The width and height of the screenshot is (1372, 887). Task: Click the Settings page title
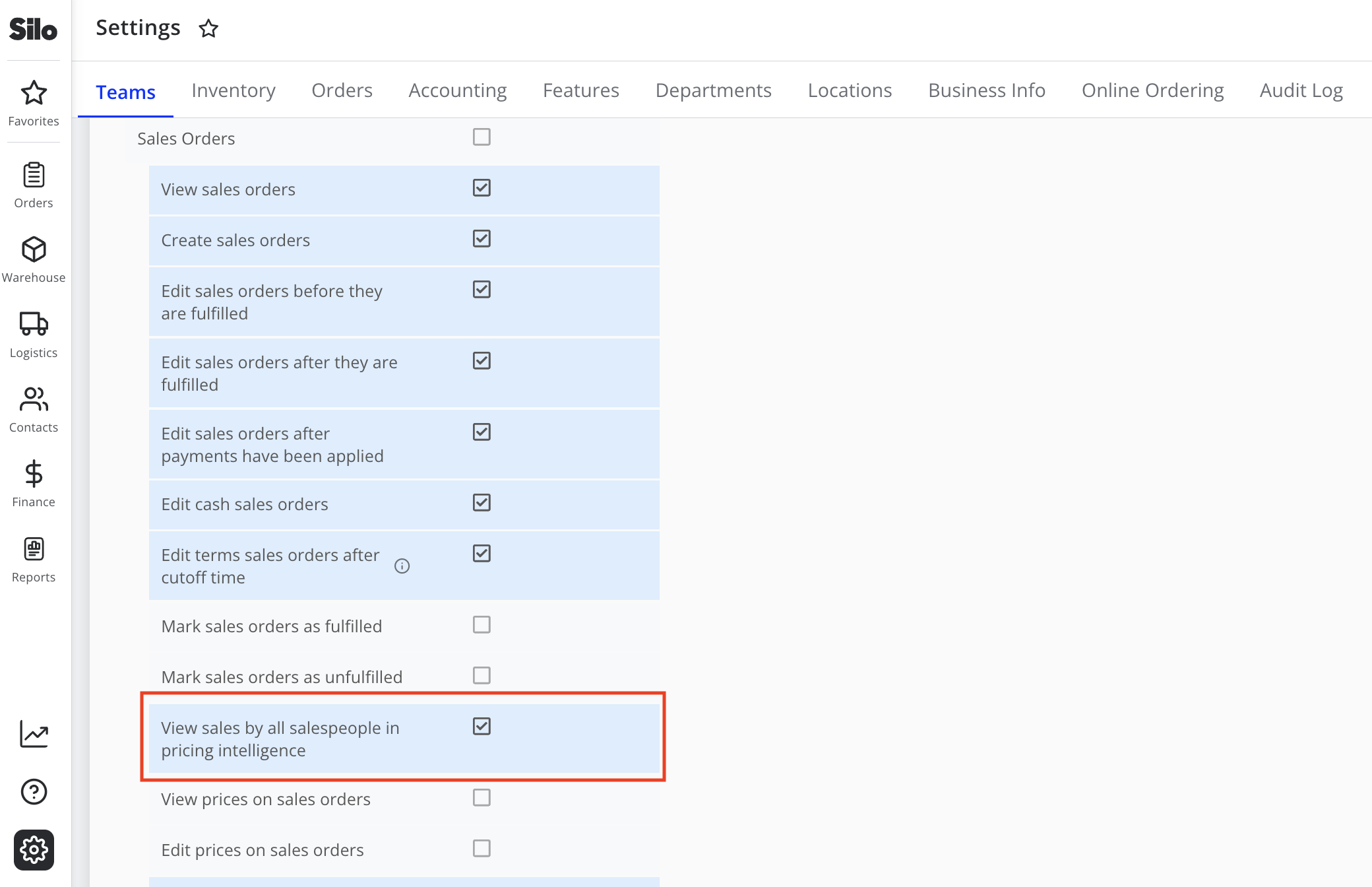(x=138, y=28)
